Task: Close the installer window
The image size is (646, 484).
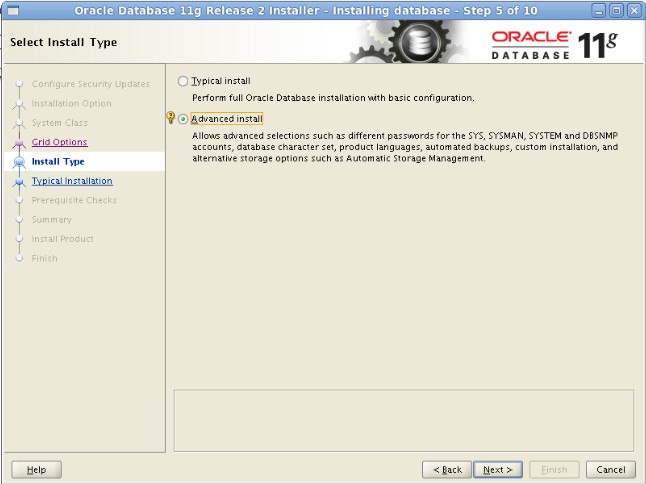Action: (x=634, y=11)
